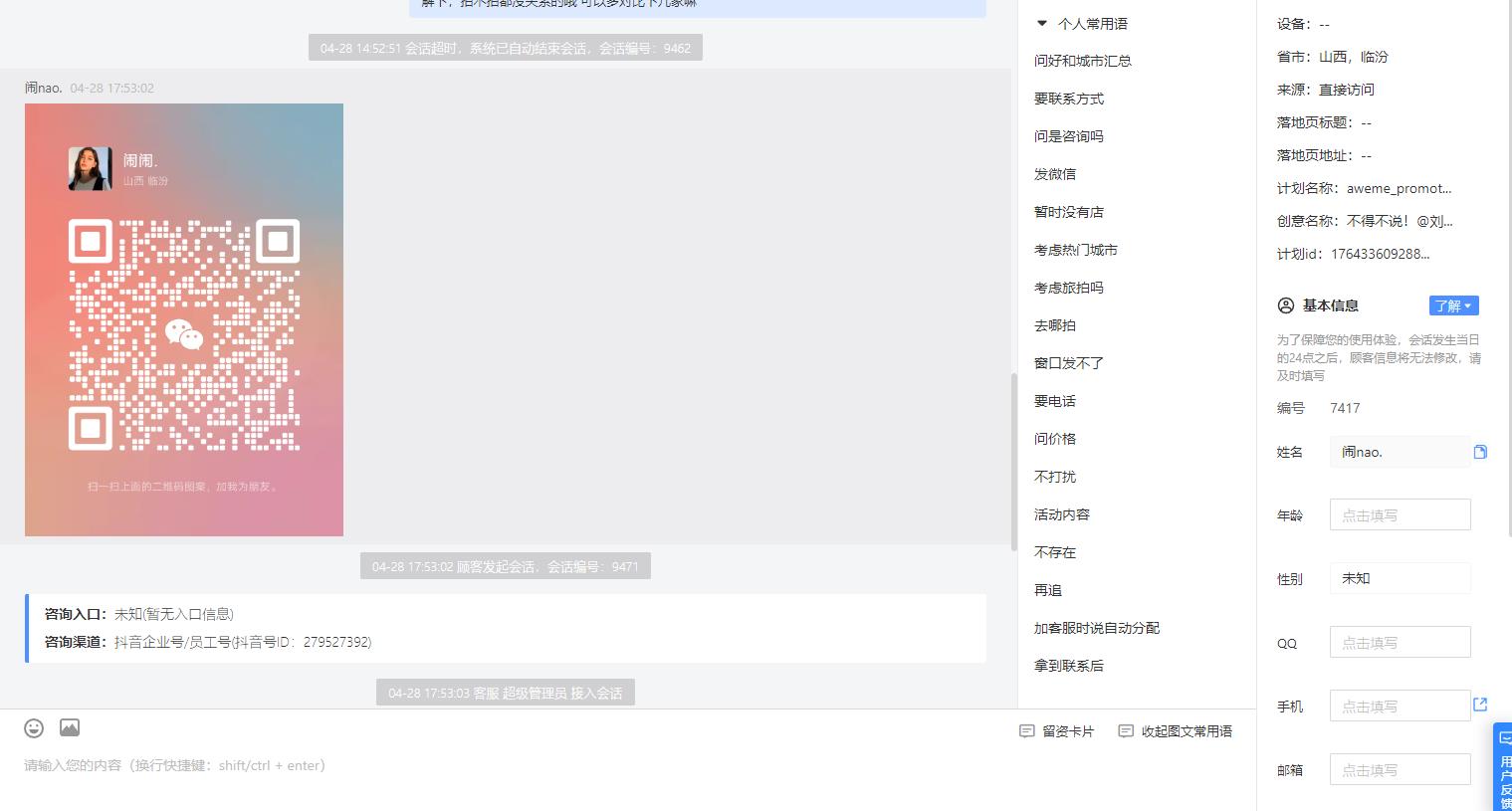
Task: Click the 编号 value 7417
Action: [1345, 408]
